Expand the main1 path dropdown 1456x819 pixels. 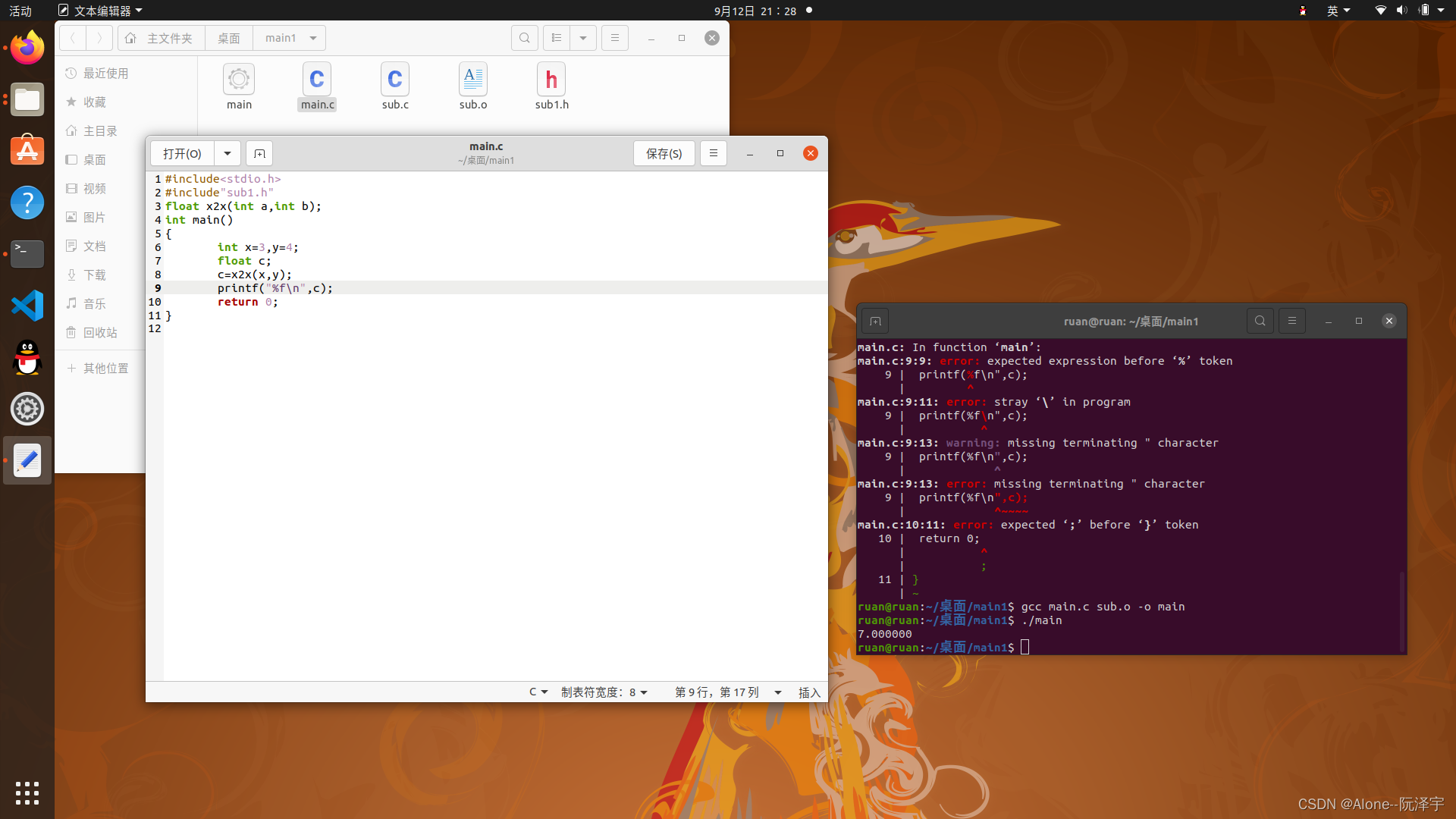click(313, 38)
